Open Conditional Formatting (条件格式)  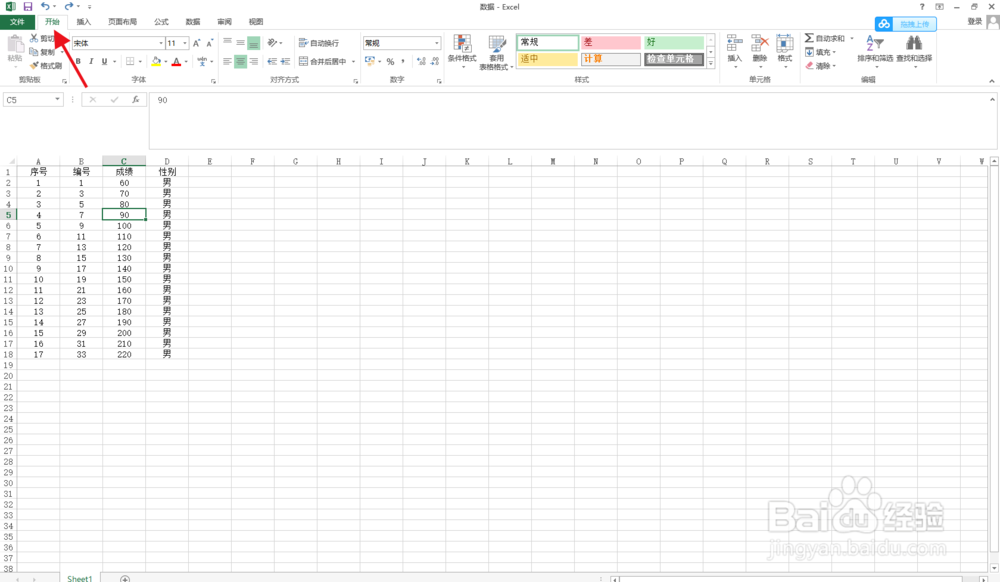click(462, 52)
